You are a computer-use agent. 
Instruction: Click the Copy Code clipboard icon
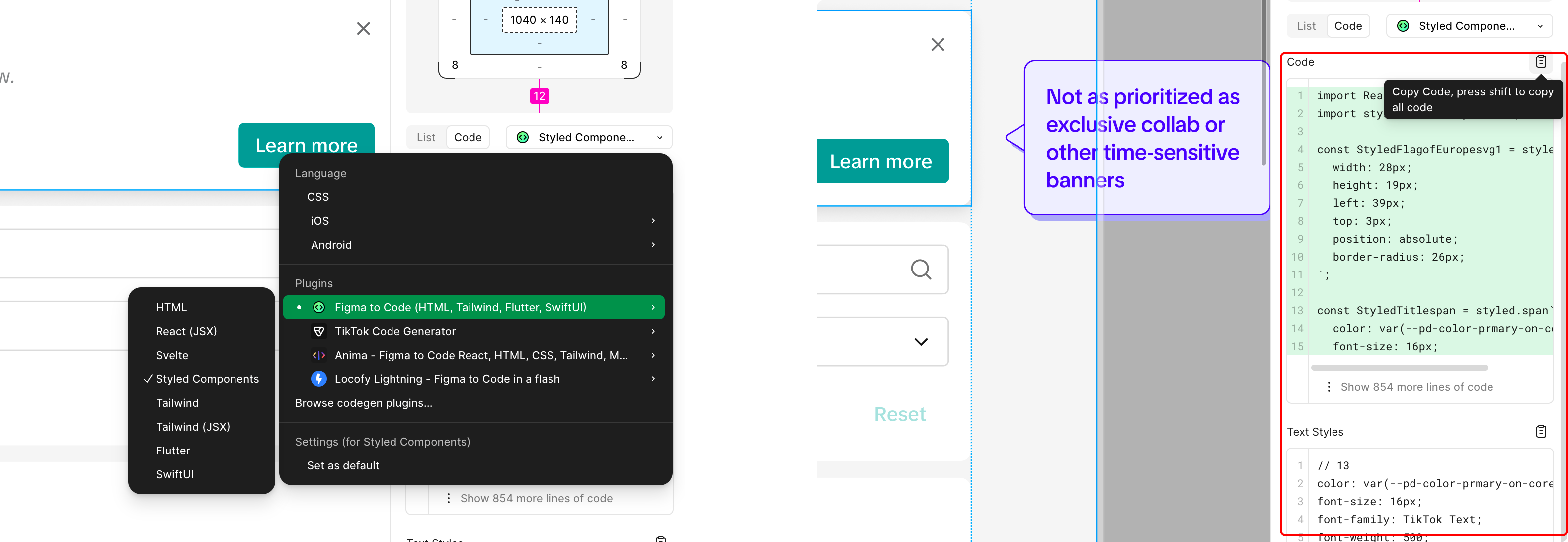point(1541,62)
